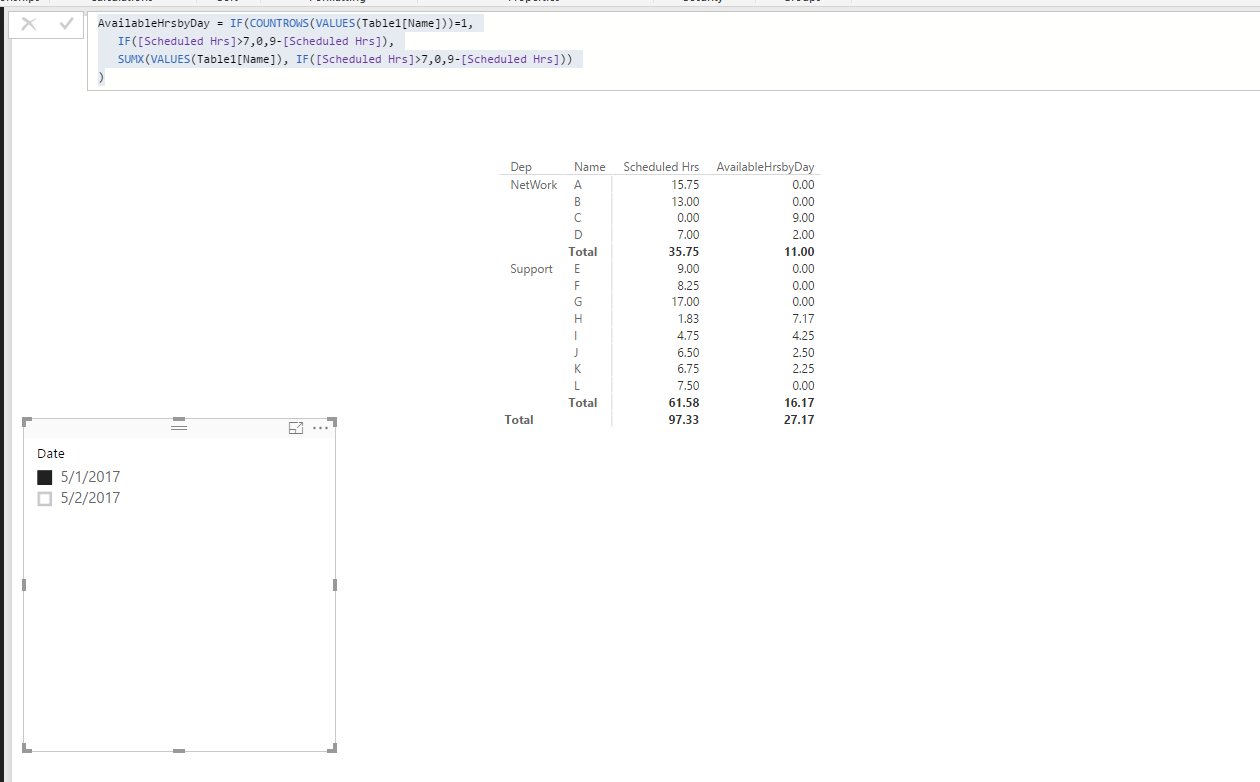Click the NetWork subtotal 11.00
1260x782 pixels.
coord(800,252)
